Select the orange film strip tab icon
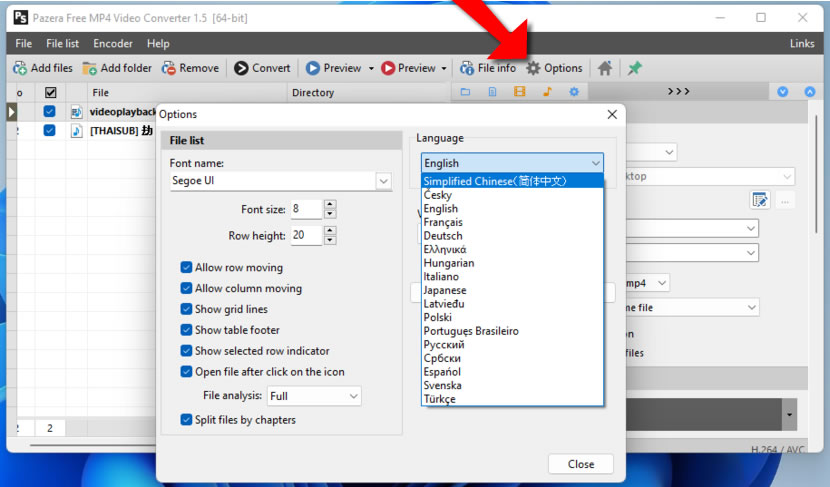 tap(520, 92)
